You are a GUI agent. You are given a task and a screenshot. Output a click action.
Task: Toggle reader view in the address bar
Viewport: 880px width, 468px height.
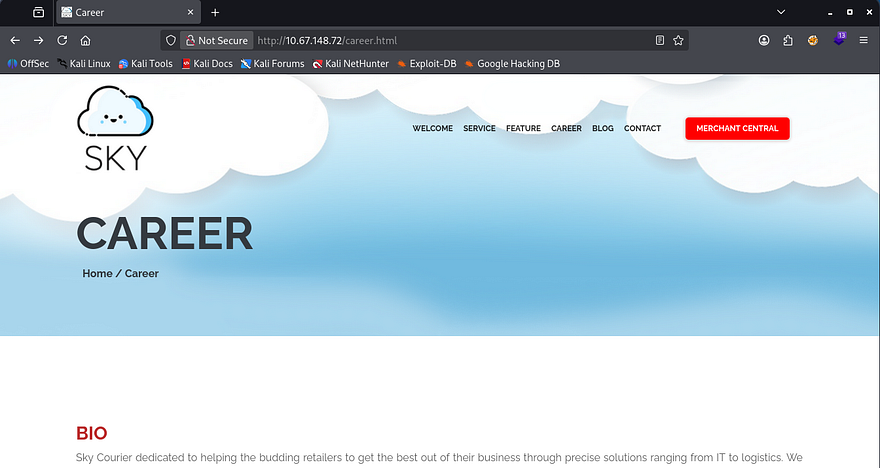coord(659,41)
